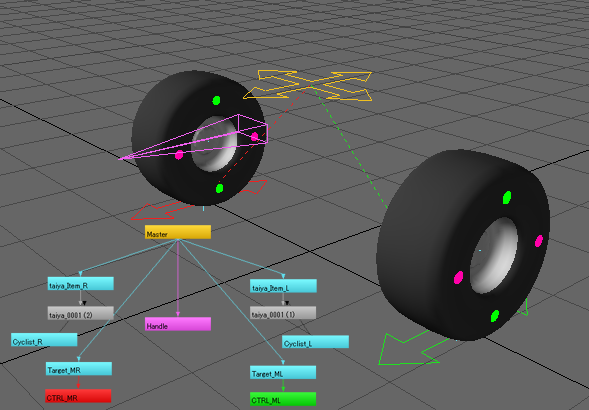
Task: Select the Target_ML node
Action: [x=283, y=372]
